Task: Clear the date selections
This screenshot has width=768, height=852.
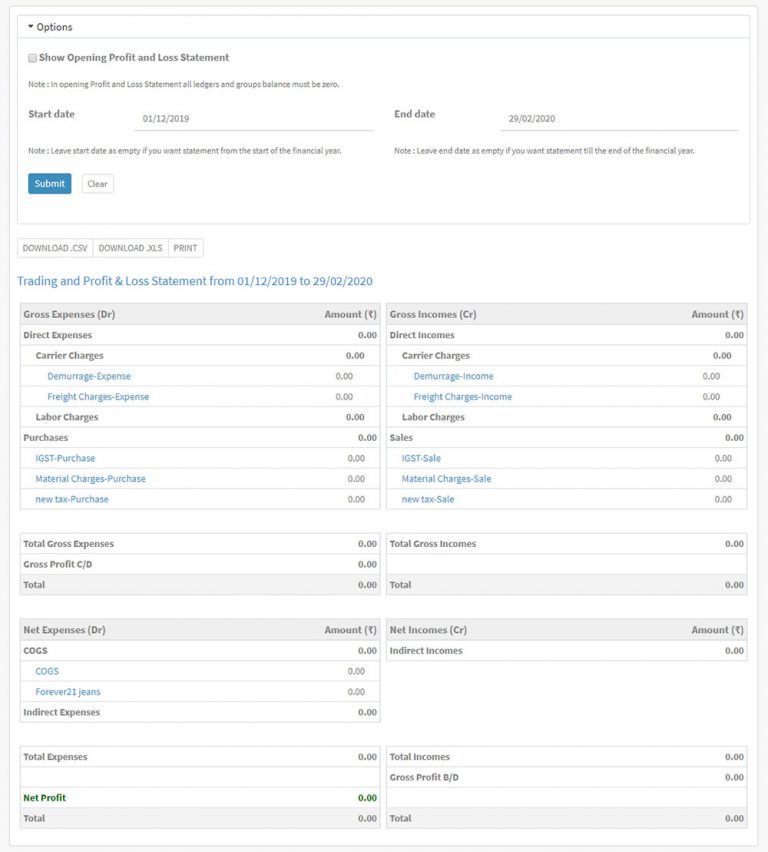Action: 97,183
